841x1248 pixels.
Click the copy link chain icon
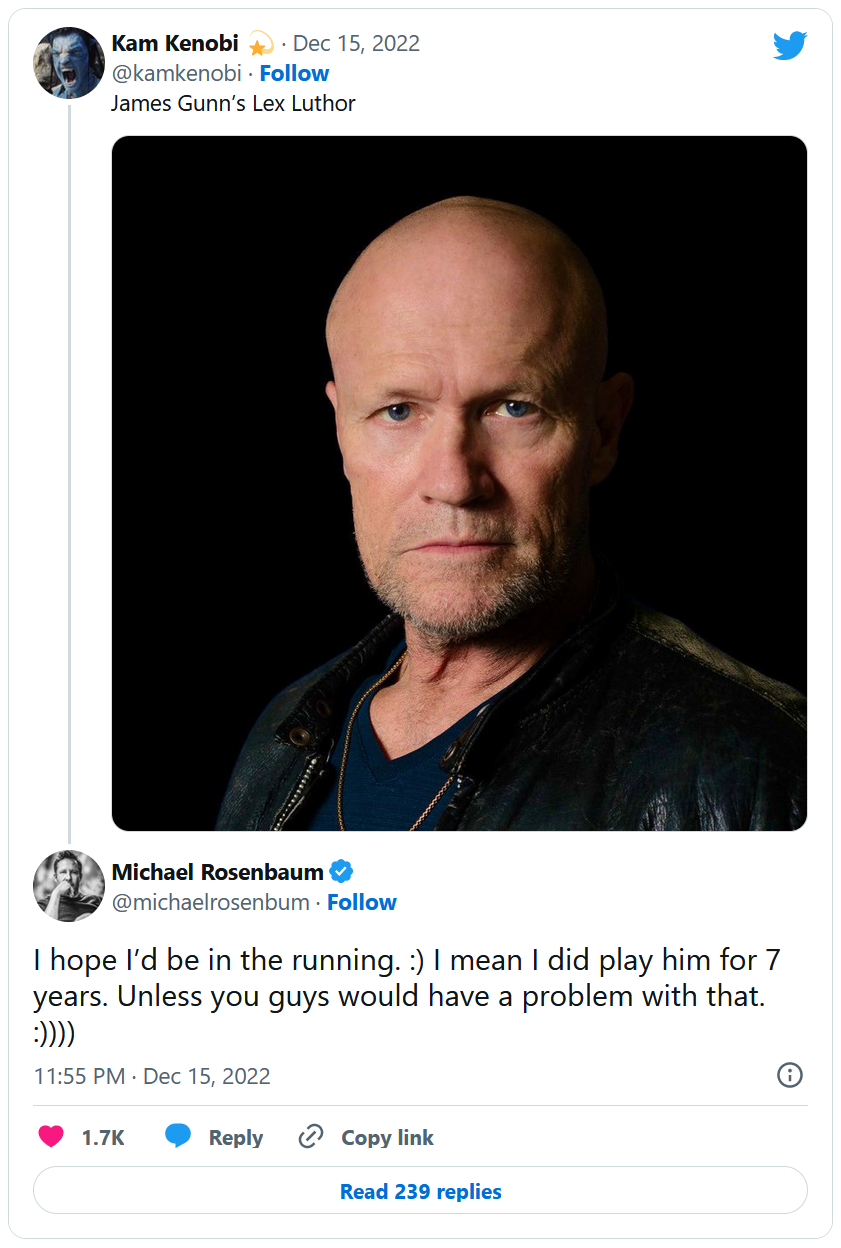(x=311, y=1137)
